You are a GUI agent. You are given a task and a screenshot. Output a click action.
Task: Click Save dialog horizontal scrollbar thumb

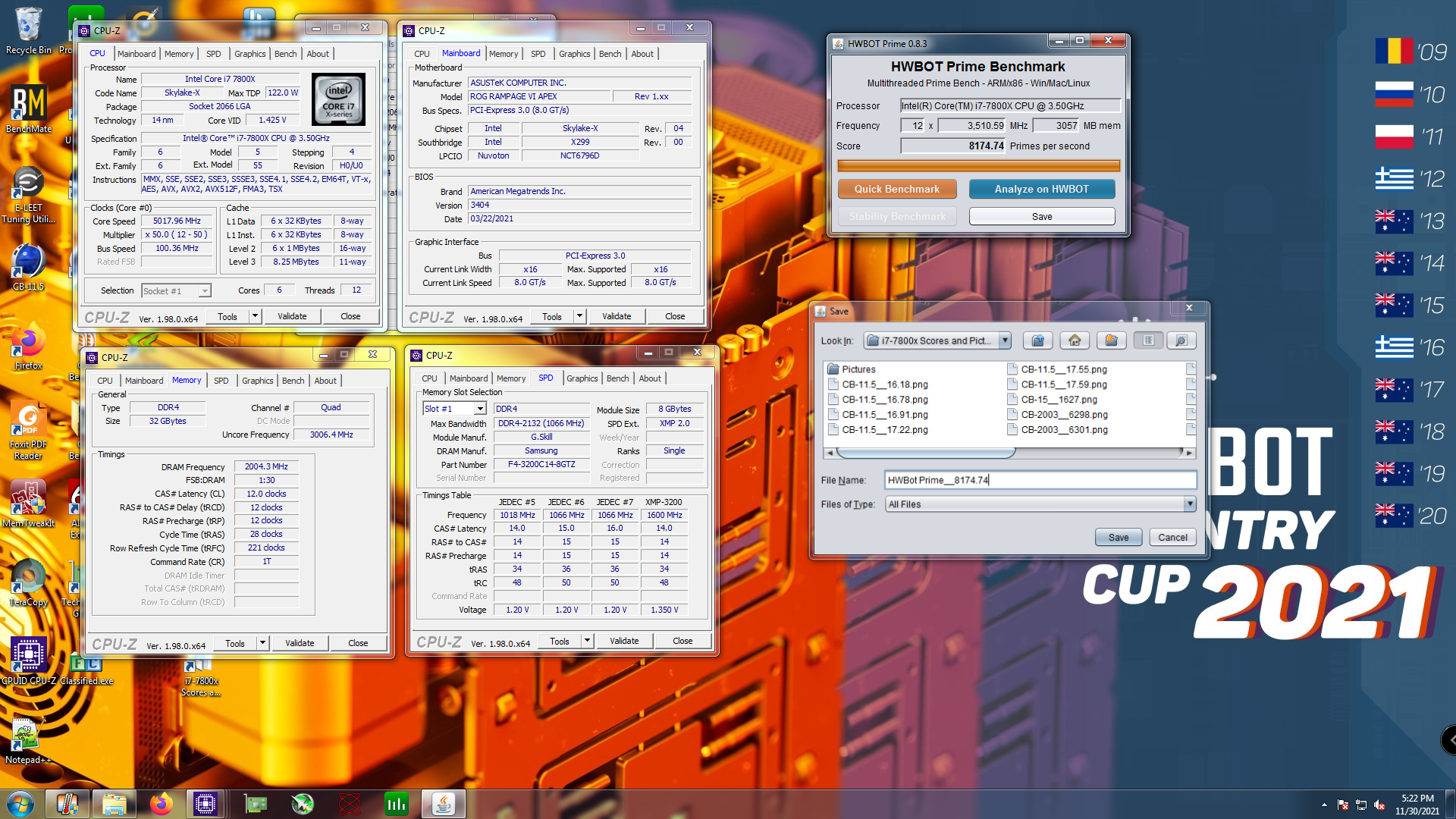point(925,453)
